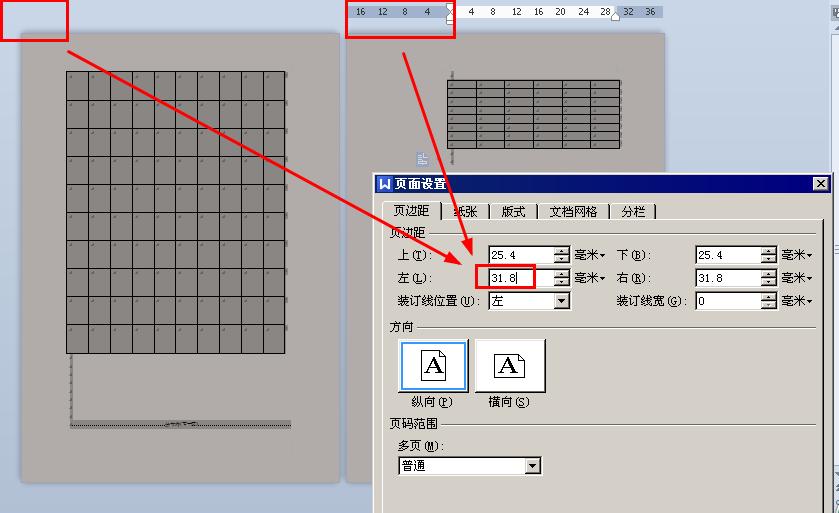Viewport: 839px width, 513px height.
Task: Increase the right margin 右 with the up arrow
Action: point(768,274)
